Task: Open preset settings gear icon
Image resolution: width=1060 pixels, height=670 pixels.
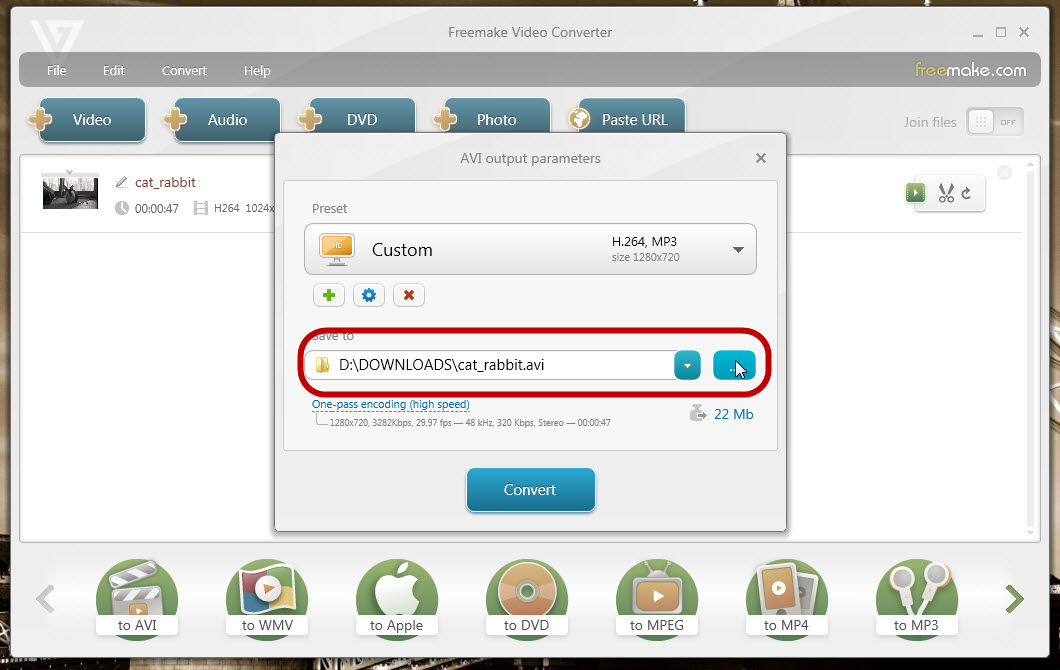Action: (x=369, y=295)
